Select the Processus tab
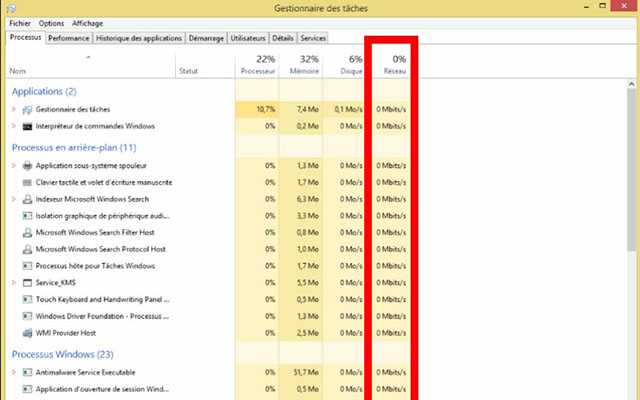Viewport: 640px width, 400px height. click(25, 37)
